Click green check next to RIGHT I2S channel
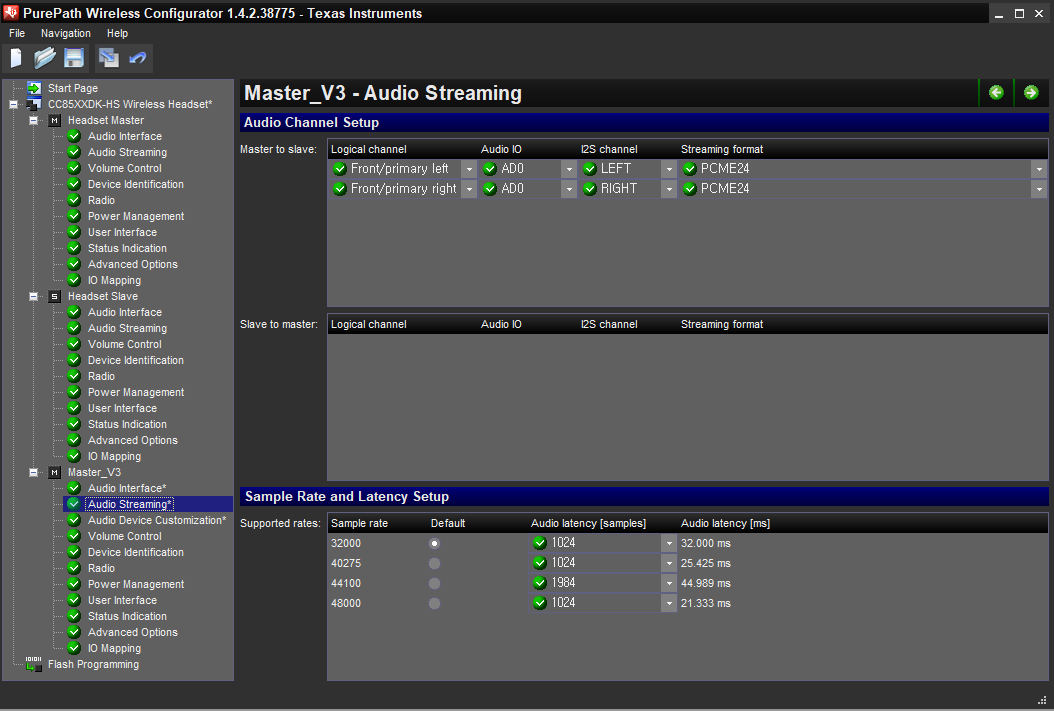 click(590, 189)
